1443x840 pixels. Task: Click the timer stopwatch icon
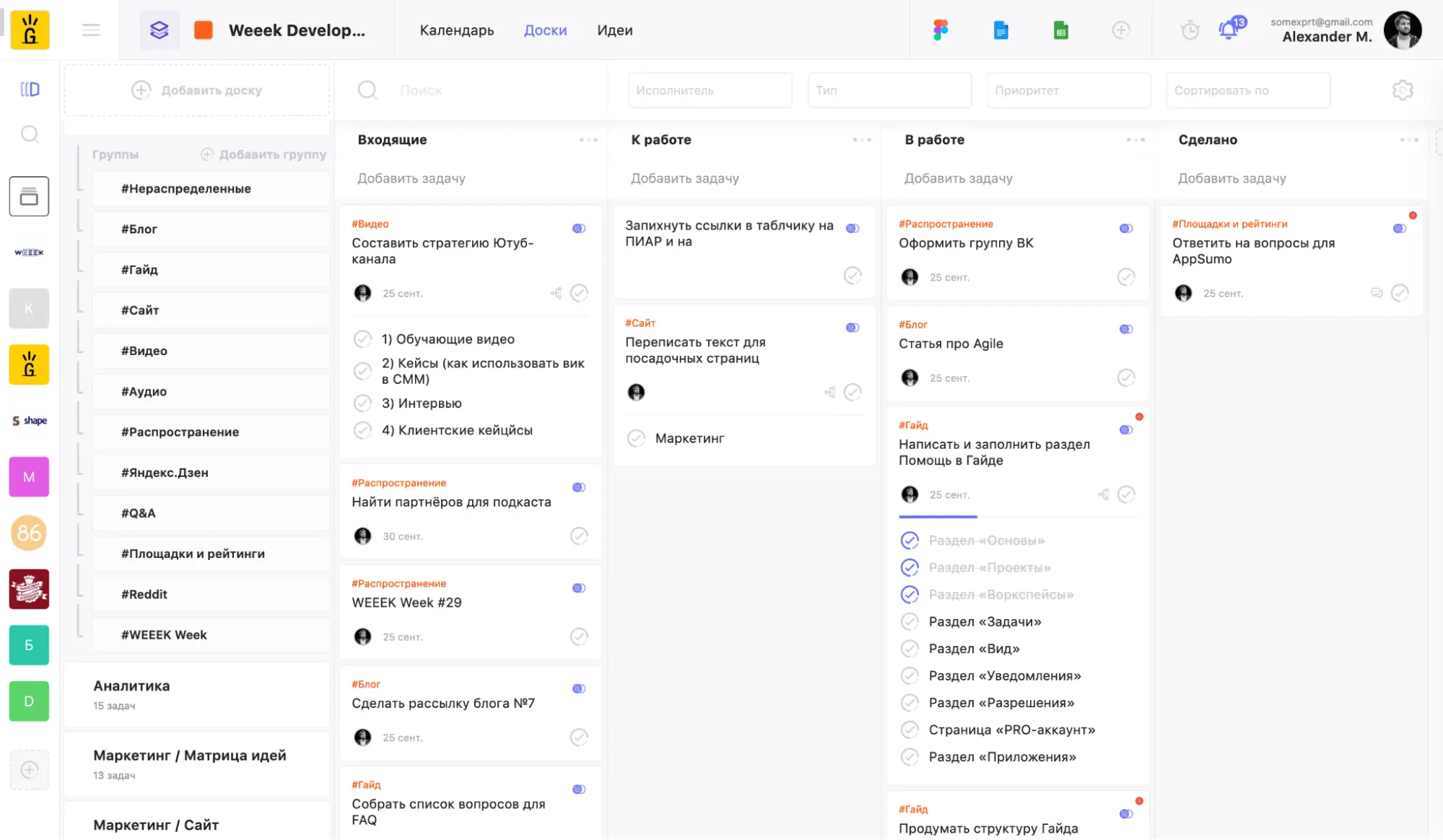pyautogui.click(x=1190, y=30)
